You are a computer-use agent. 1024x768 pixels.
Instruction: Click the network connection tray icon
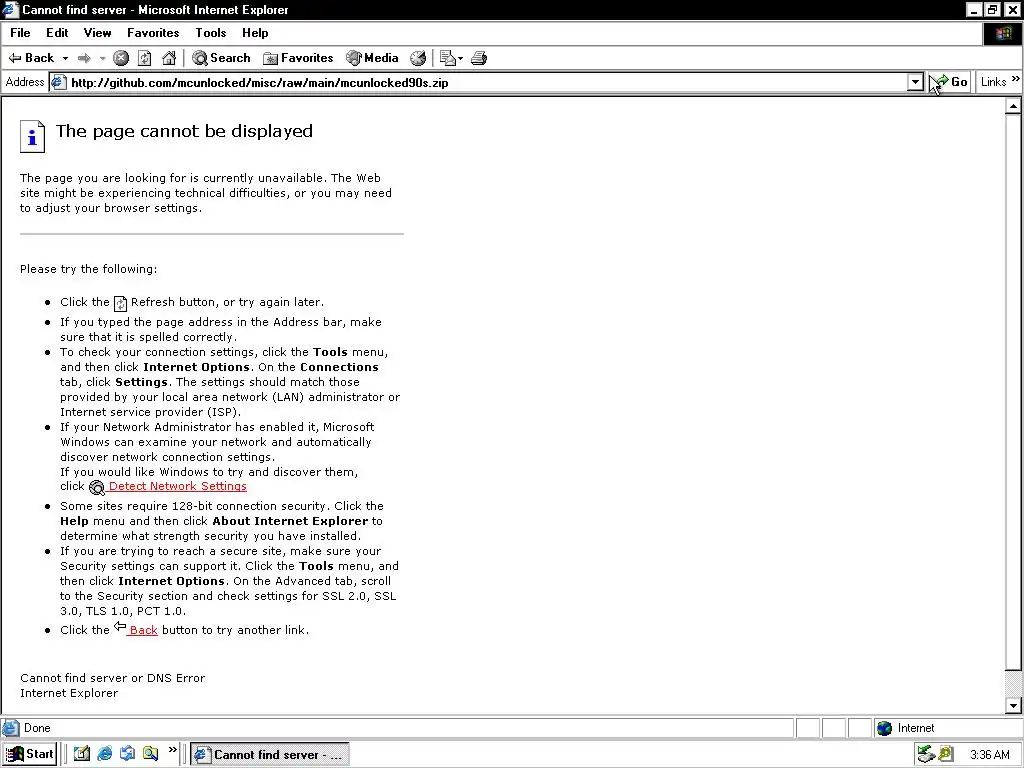click(925, 754)
